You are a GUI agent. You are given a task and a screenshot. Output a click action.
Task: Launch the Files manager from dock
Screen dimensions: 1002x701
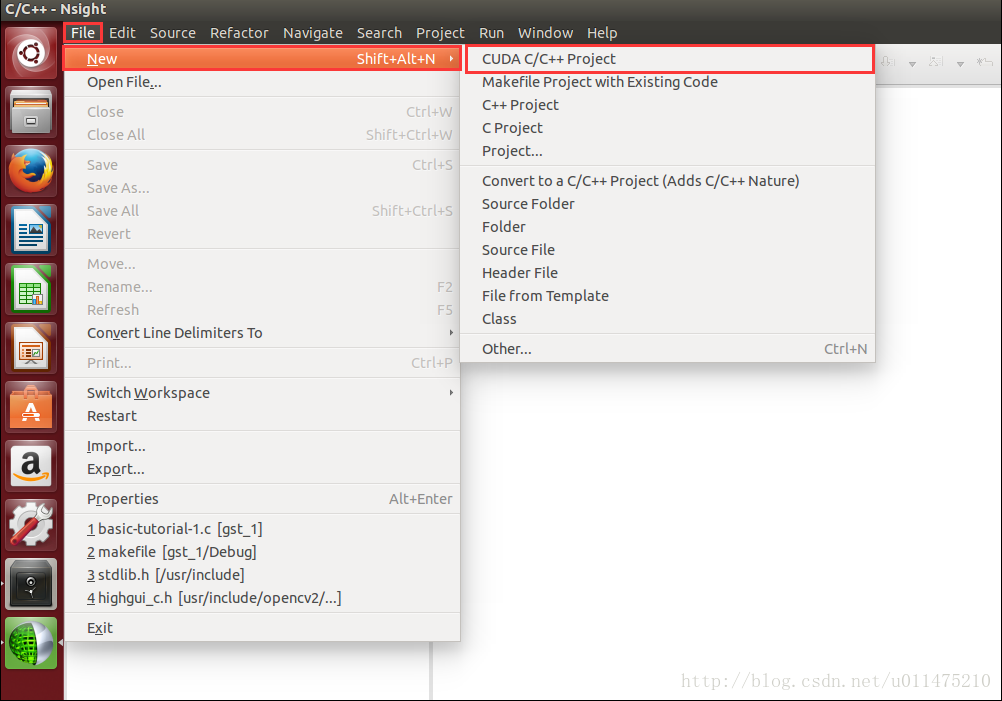[31, 112]
